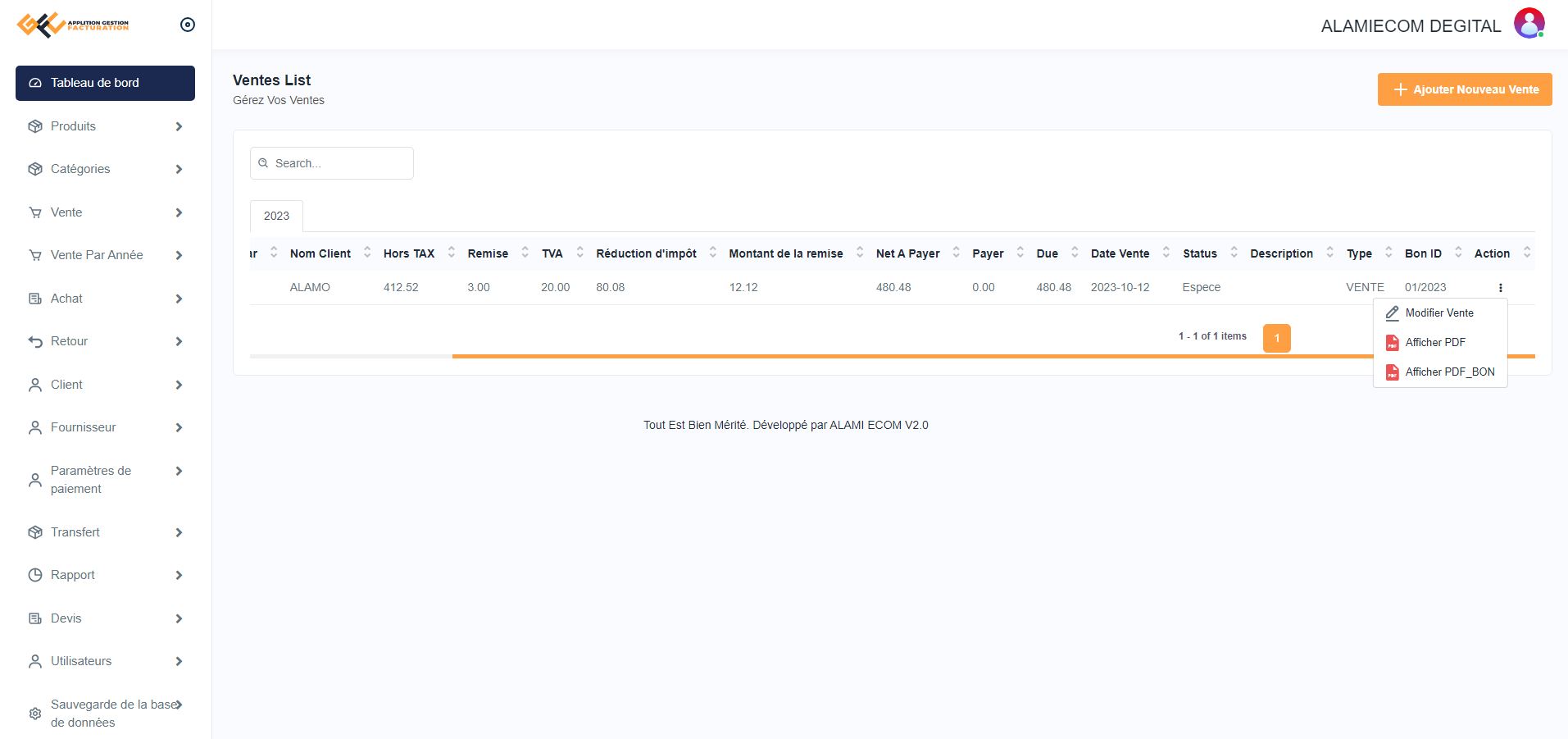Click the Rapport pie chart icon

point(35,575)
